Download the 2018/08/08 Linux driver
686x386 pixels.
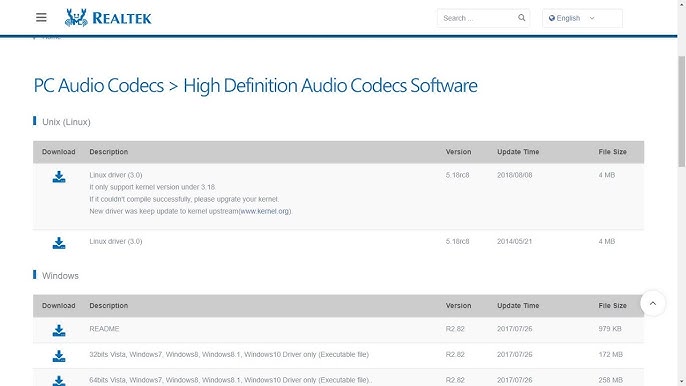point(59,177)
